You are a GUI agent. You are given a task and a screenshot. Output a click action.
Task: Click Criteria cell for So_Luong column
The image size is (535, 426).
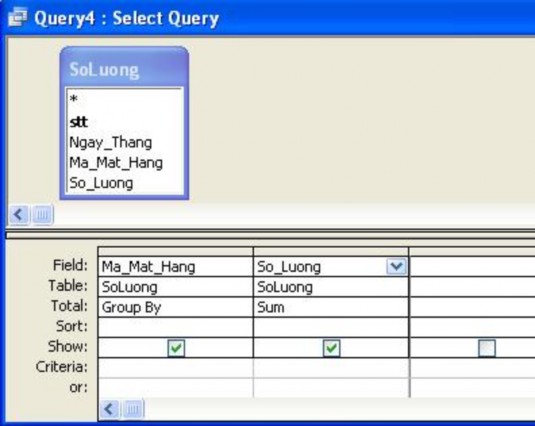(331, 368)
